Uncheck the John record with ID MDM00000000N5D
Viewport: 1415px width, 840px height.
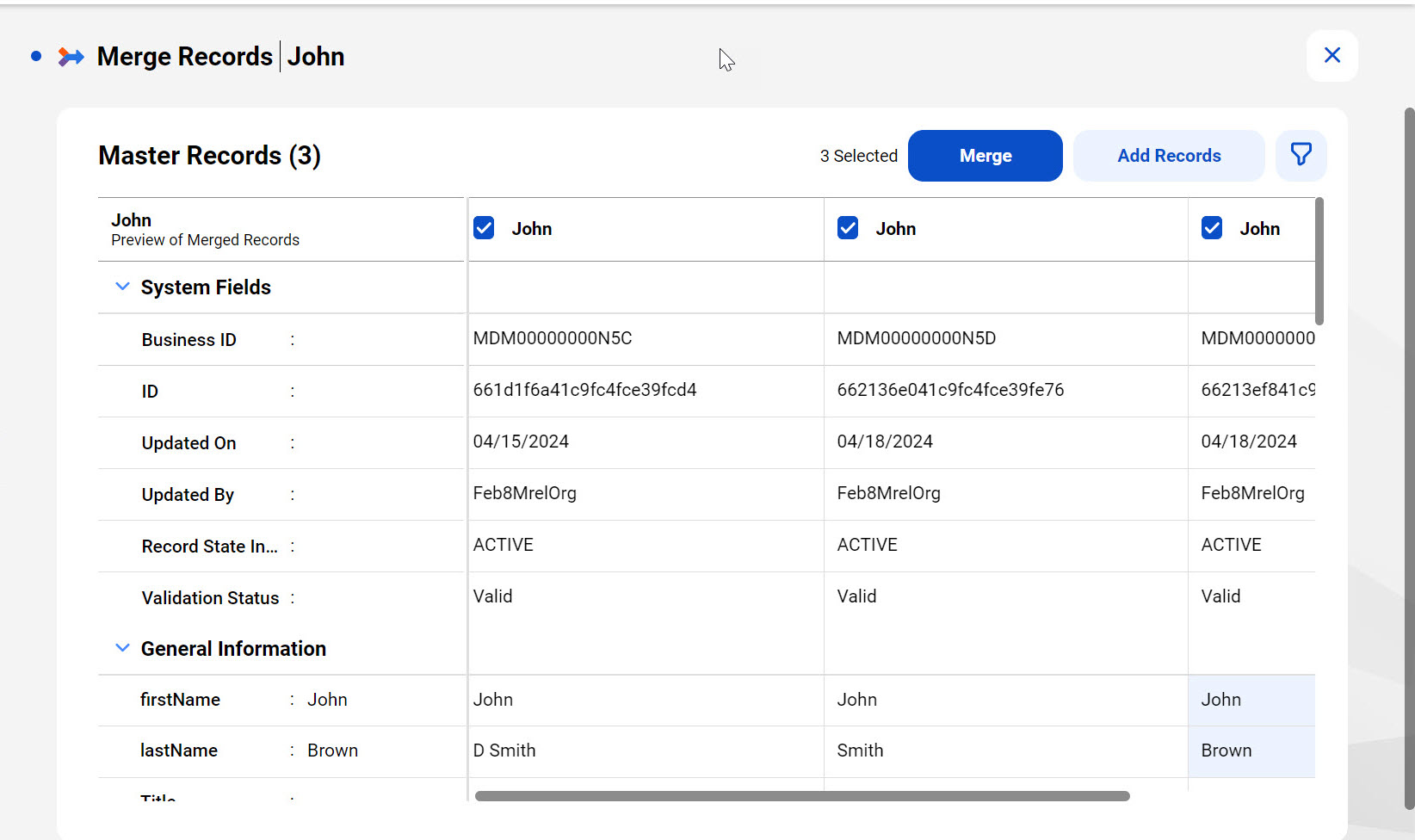coord(848,228)
